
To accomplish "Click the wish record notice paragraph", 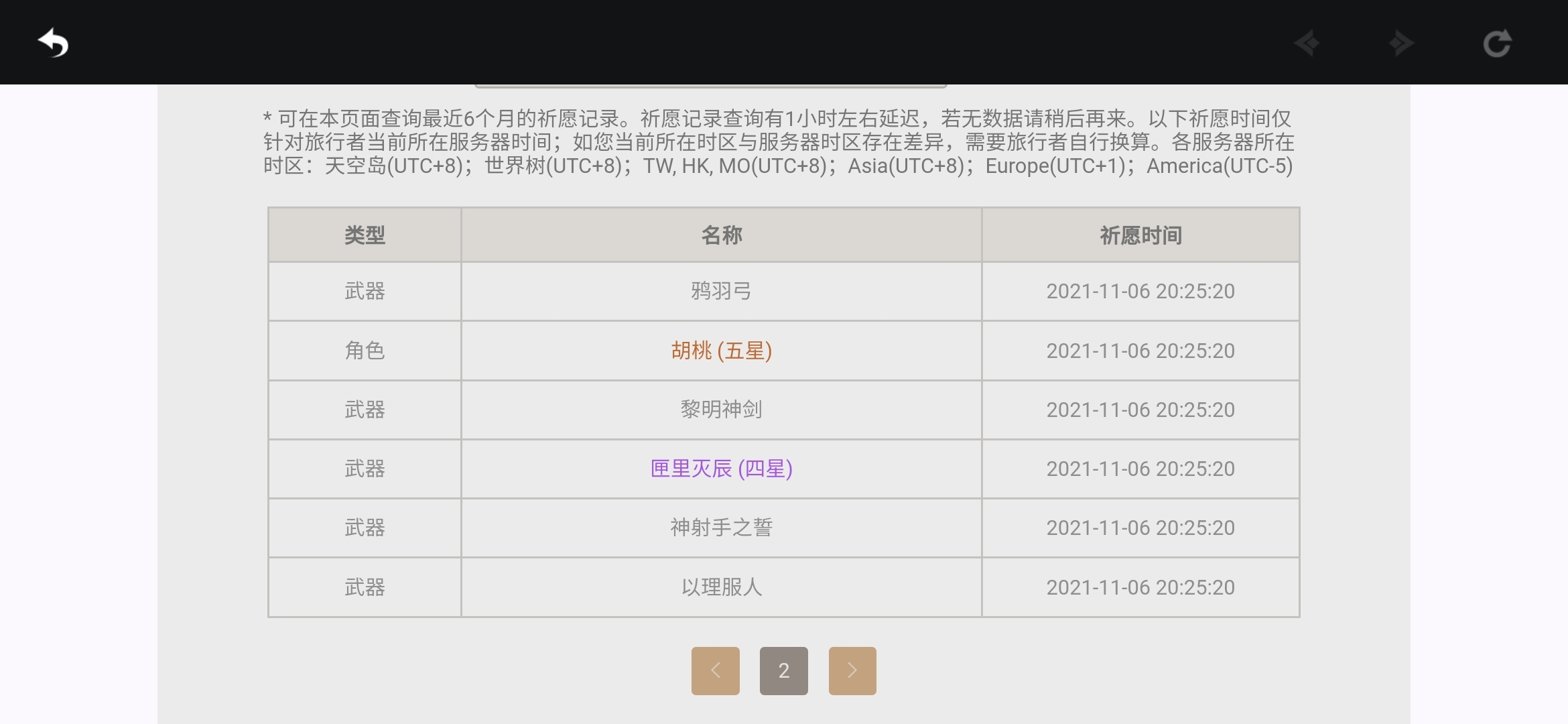I will [779, 142].
